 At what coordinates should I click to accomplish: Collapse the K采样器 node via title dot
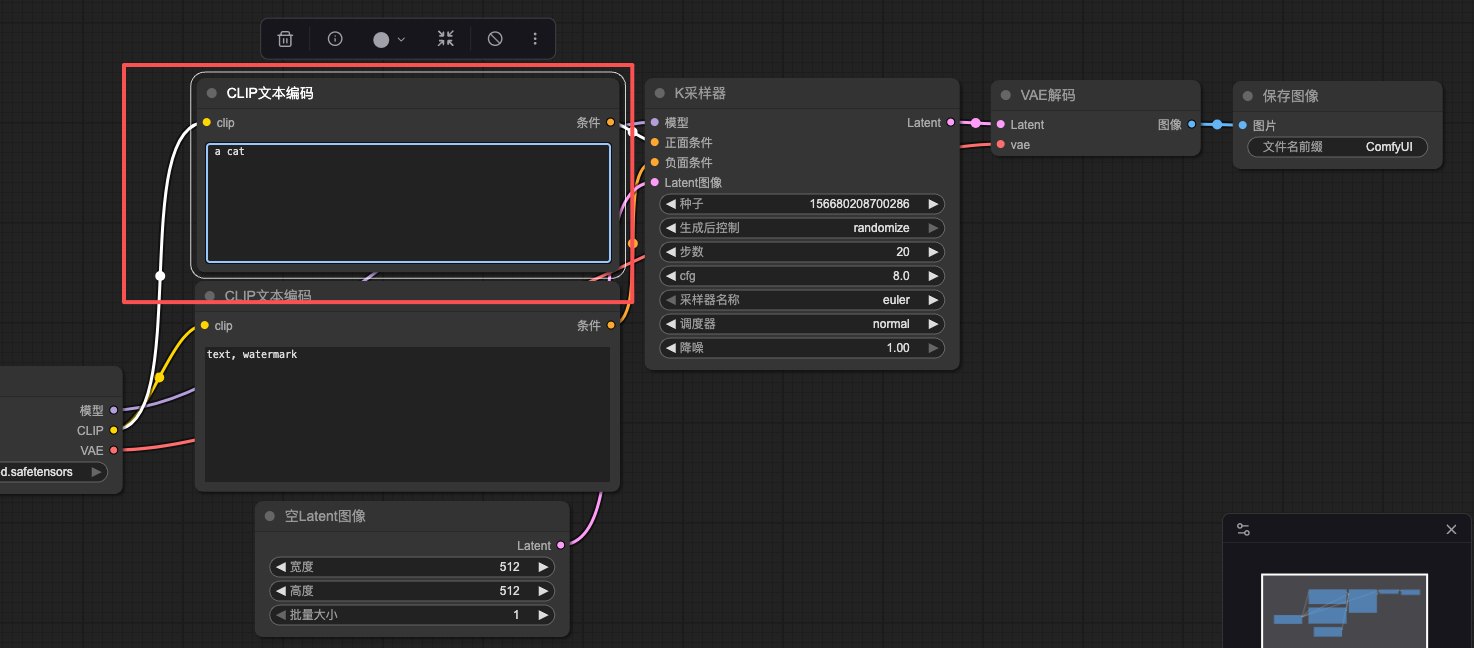click(660, 94)
